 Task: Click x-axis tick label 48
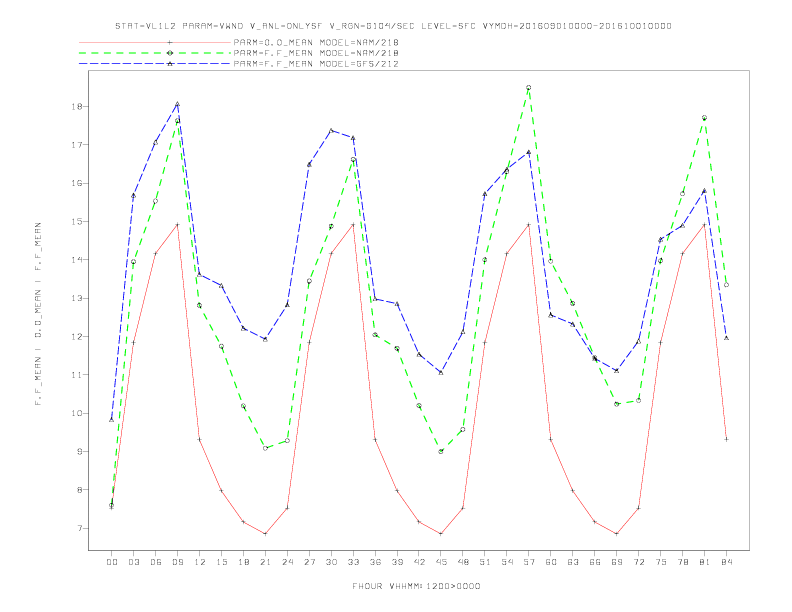point(463,562)
